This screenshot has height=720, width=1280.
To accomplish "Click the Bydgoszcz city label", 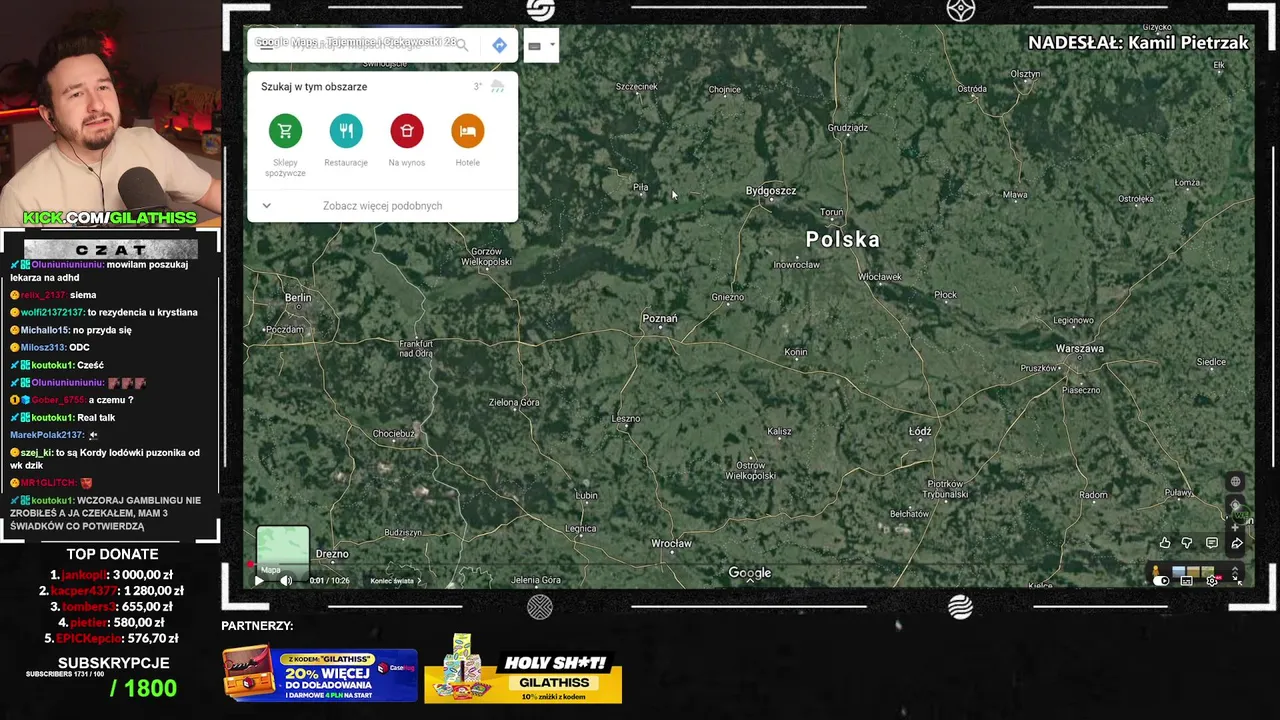I will [771, 190].
